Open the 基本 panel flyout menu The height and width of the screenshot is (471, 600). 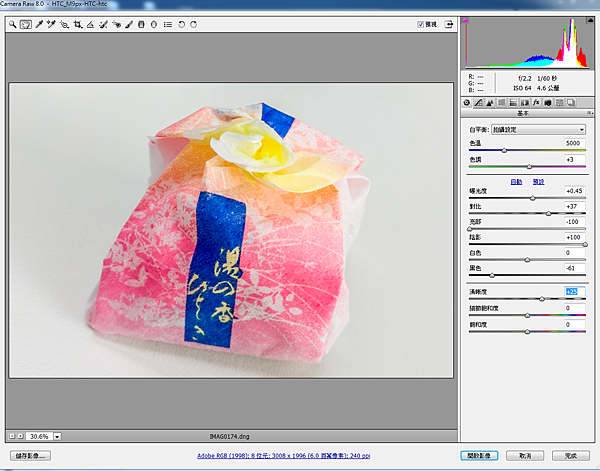click(x=589, y=113)
